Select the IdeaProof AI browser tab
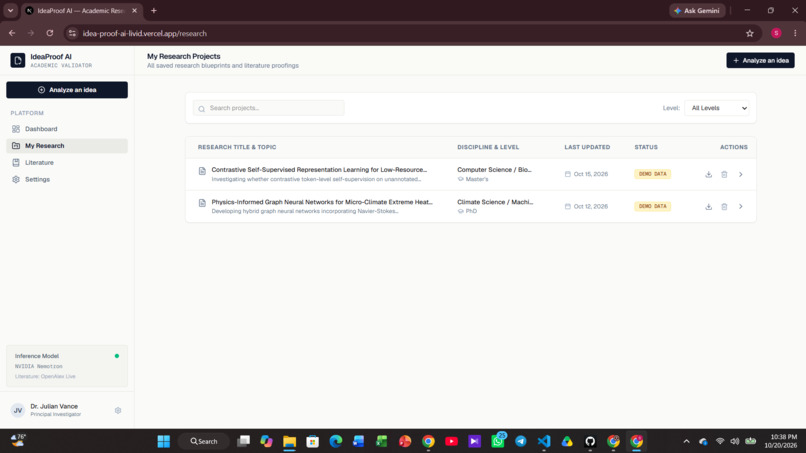 pos(81,10)
